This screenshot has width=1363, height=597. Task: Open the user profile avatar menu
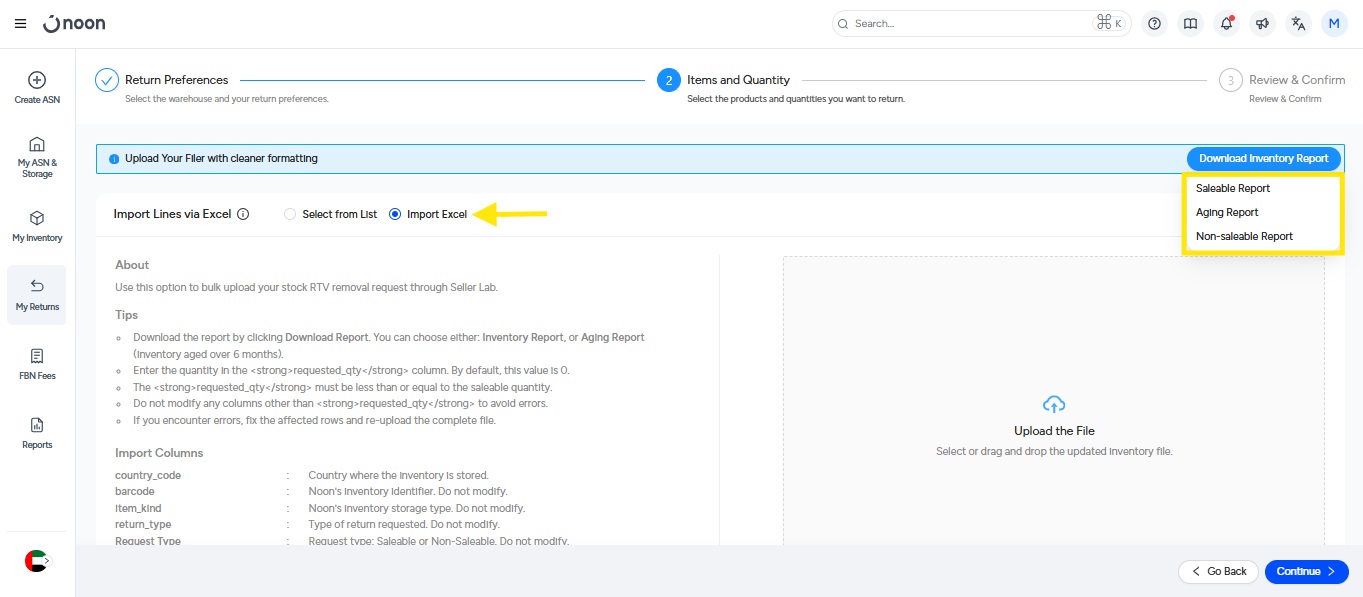1334,23
